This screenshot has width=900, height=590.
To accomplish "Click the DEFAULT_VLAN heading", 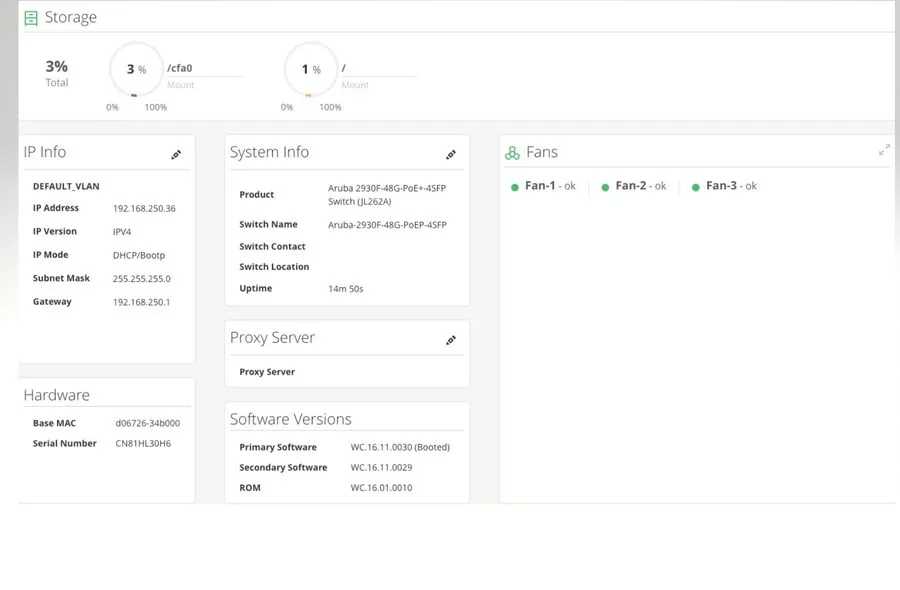I will 66,186.
